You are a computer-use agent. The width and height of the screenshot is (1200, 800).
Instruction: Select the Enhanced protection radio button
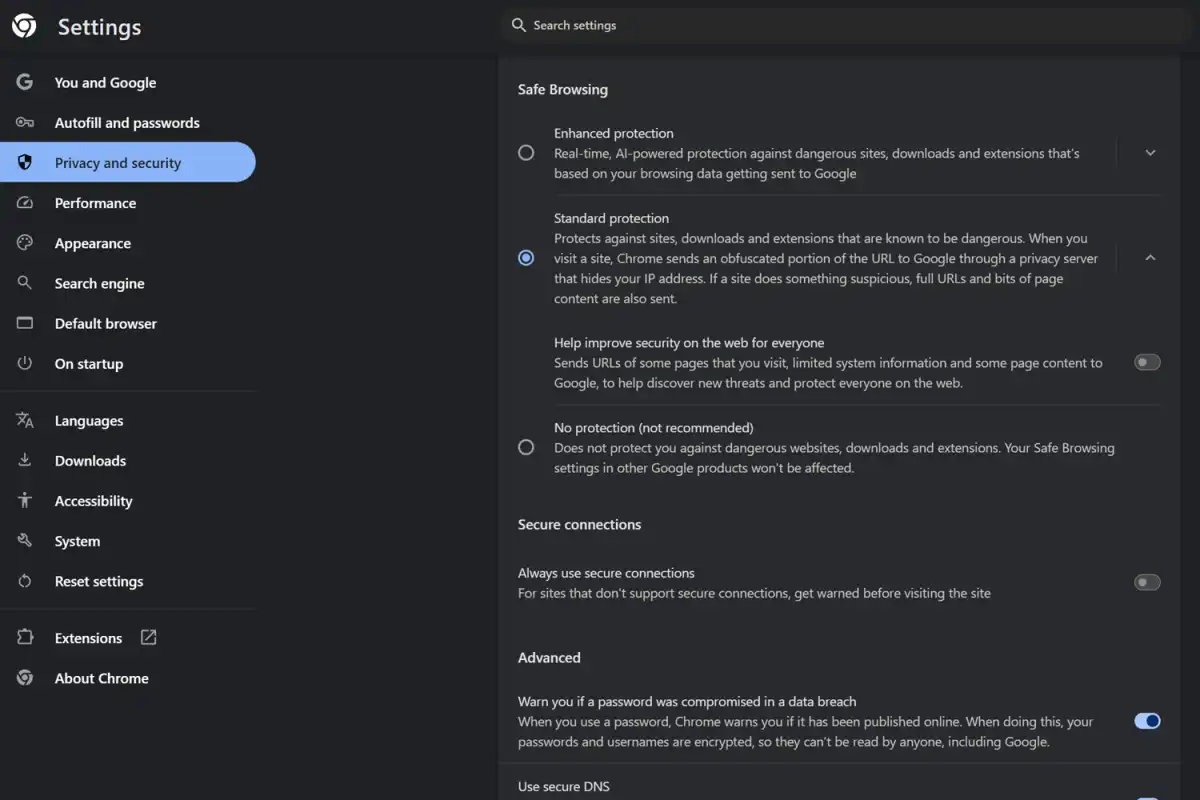[x=526, y=152]
